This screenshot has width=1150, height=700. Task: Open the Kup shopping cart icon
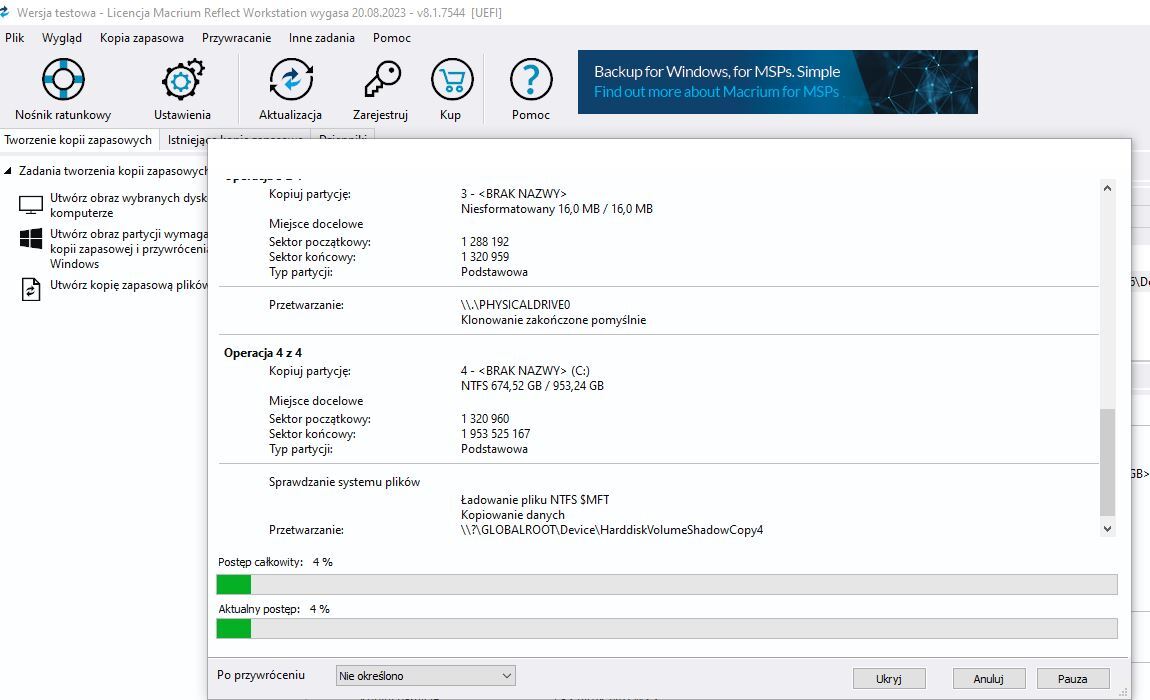(451, 79)
